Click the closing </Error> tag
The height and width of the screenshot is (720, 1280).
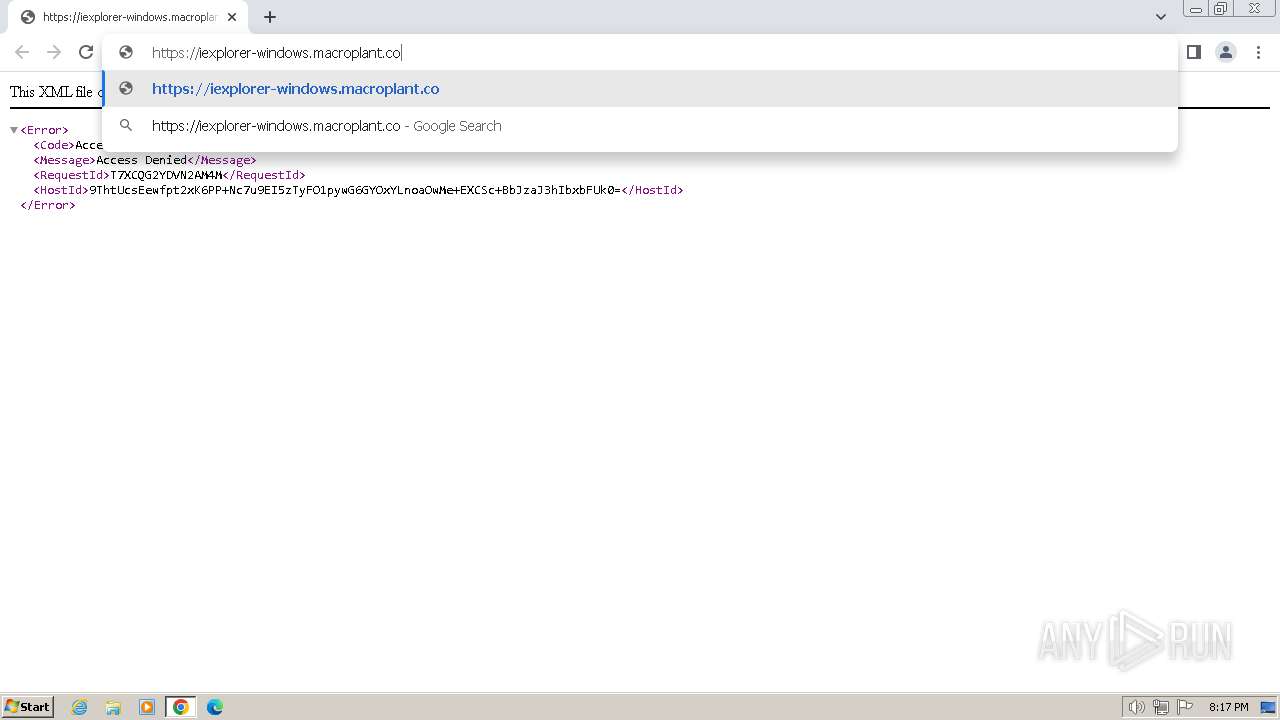tap(48, 205)
